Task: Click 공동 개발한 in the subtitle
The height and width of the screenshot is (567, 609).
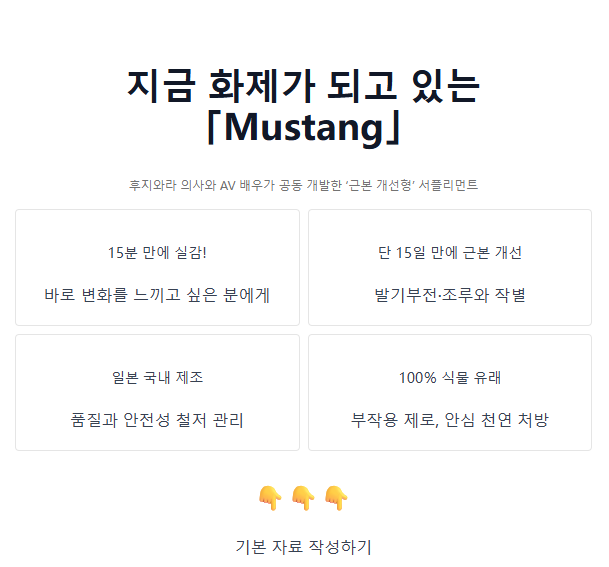Action: 310,185
